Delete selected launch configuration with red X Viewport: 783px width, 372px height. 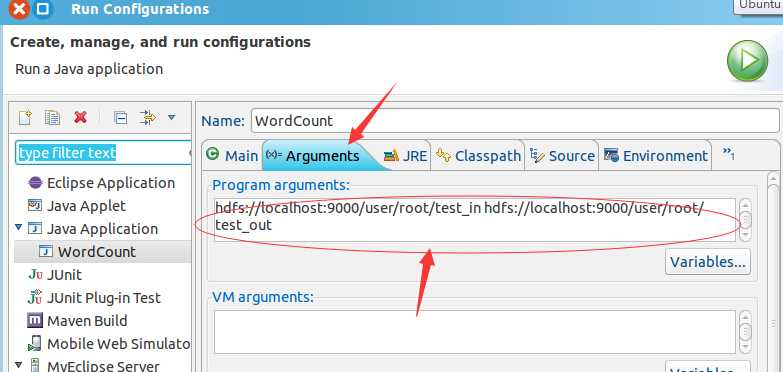[80, 118]
